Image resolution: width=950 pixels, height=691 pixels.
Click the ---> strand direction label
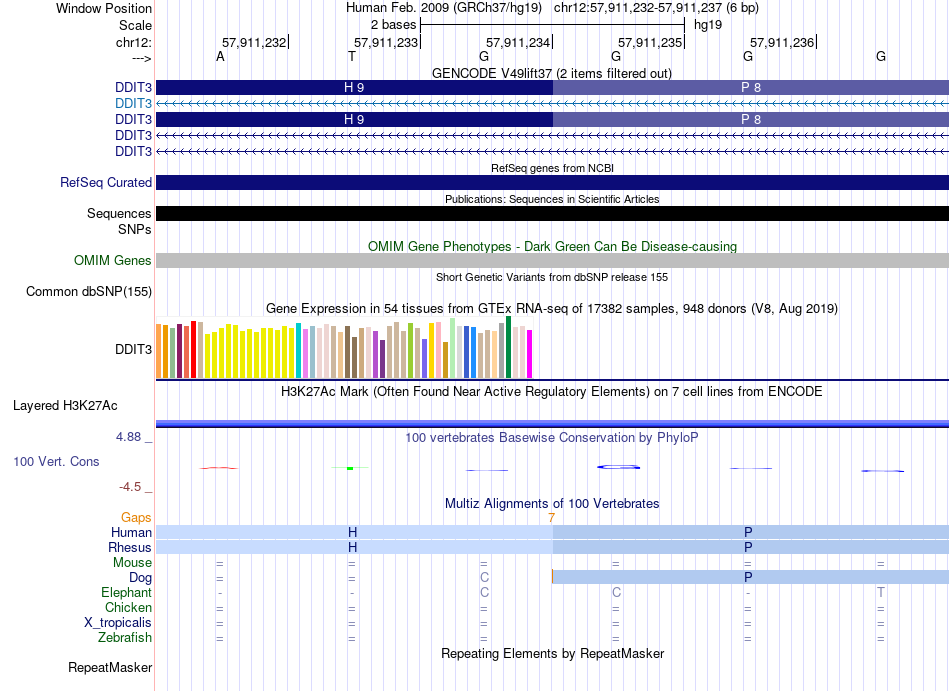pos(142,58)
